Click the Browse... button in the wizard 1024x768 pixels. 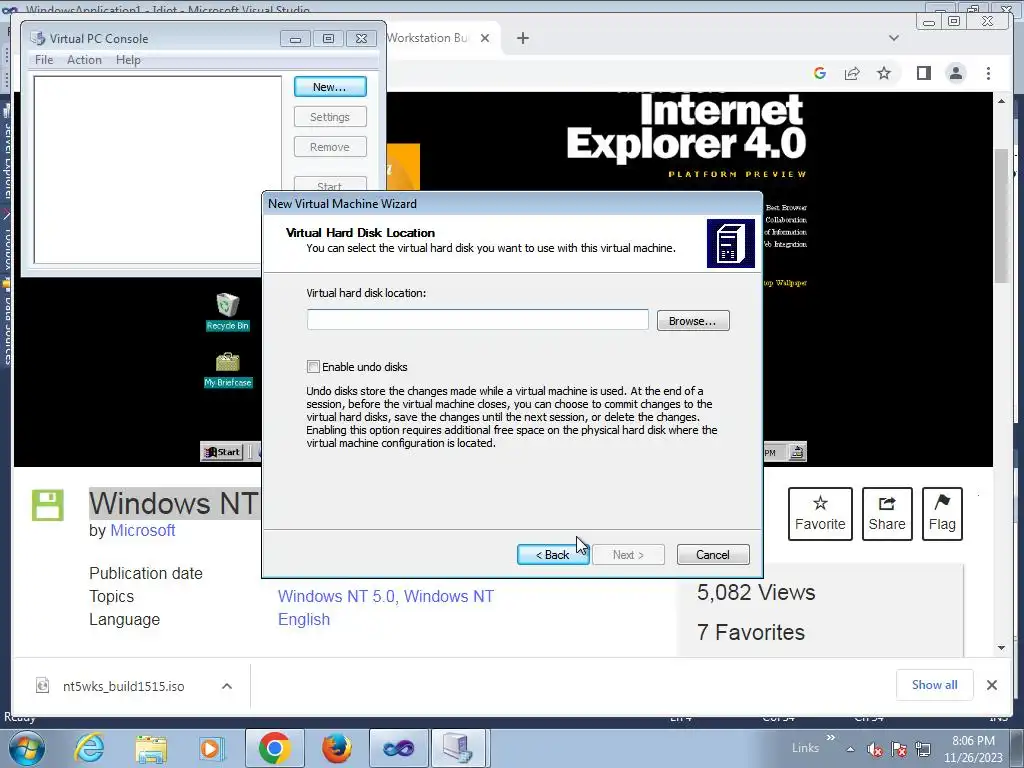point(693,321)
